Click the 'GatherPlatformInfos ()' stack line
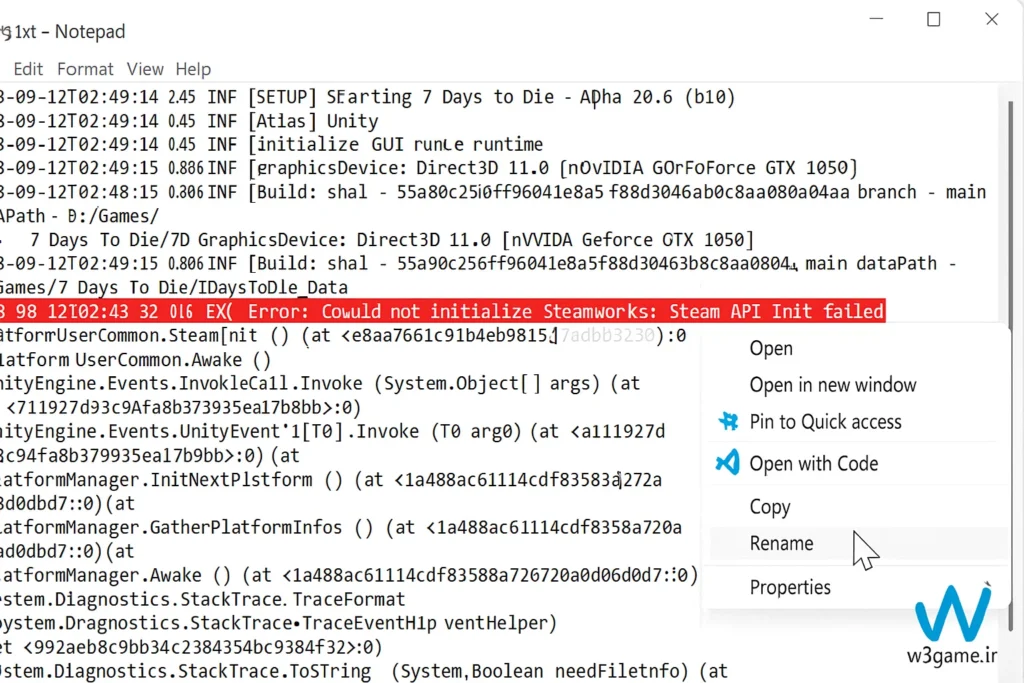 [x=341, y=527]
